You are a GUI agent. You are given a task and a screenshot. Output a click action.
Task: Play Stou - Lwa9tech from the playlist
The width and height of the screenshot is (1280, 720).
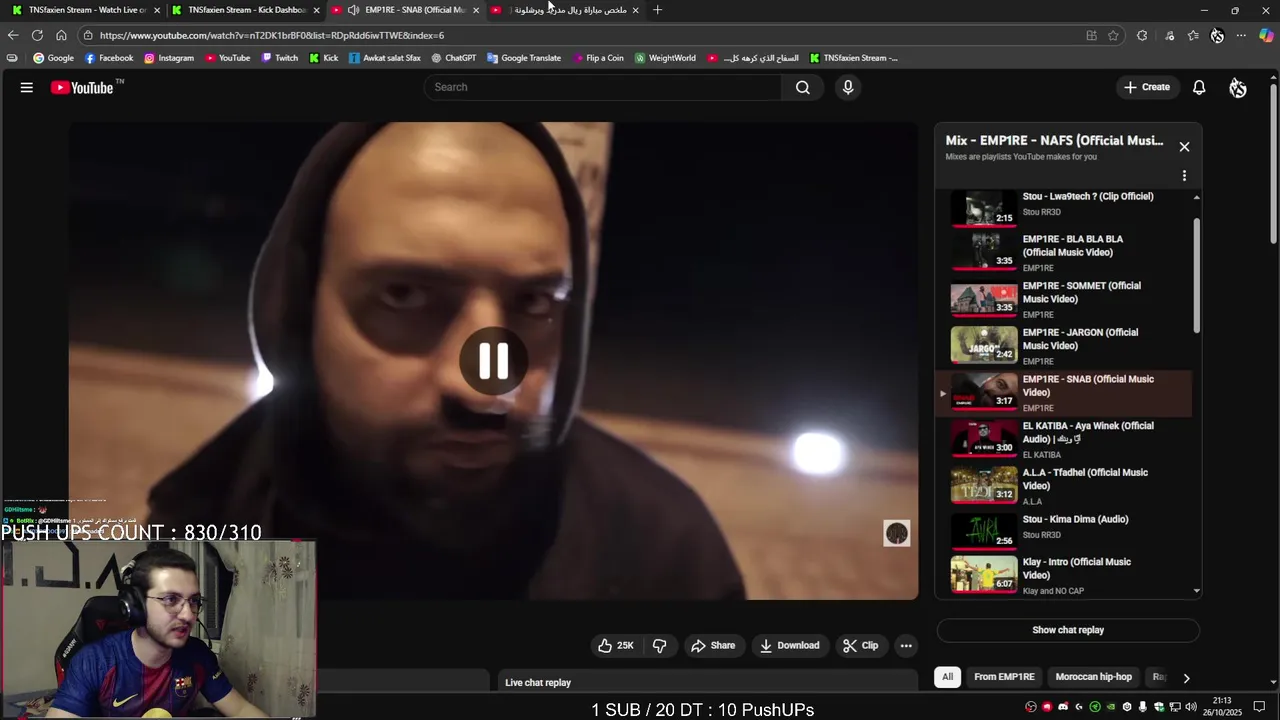click(x=1065, y=208)
